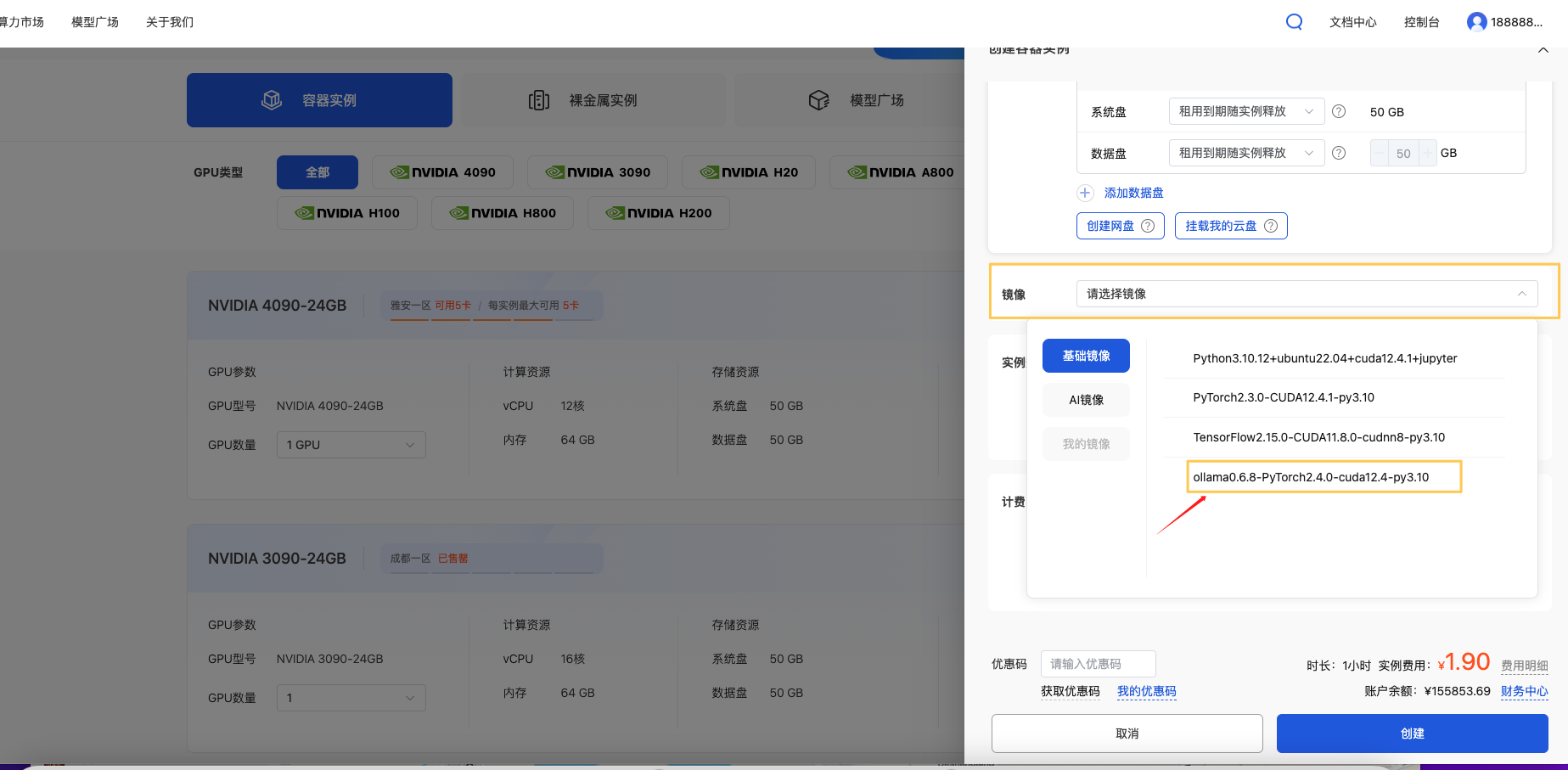1568x770 pixels.
Task: Click the box icon on 模型广场 tab
Action: click(819, 100)
